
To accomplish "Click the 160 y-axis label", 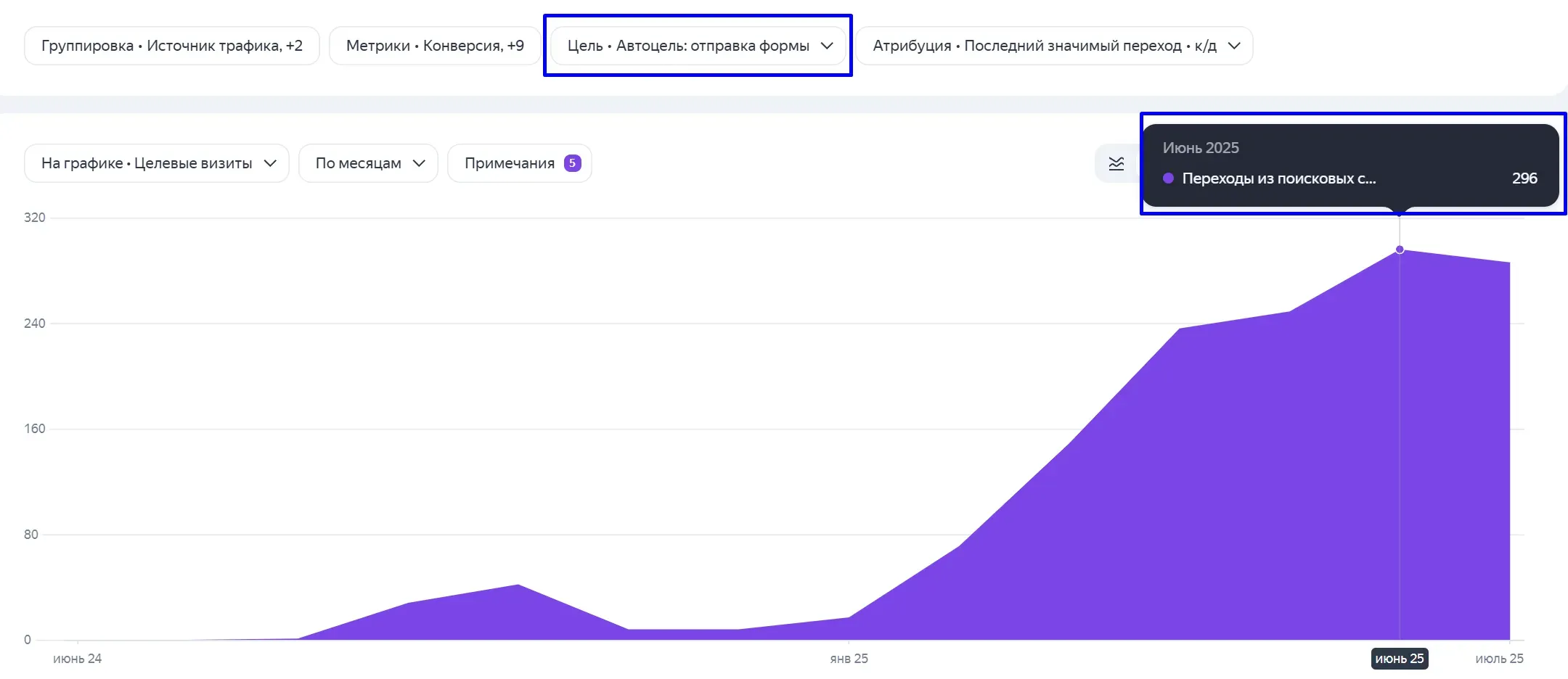I will (x=34, y=429).
